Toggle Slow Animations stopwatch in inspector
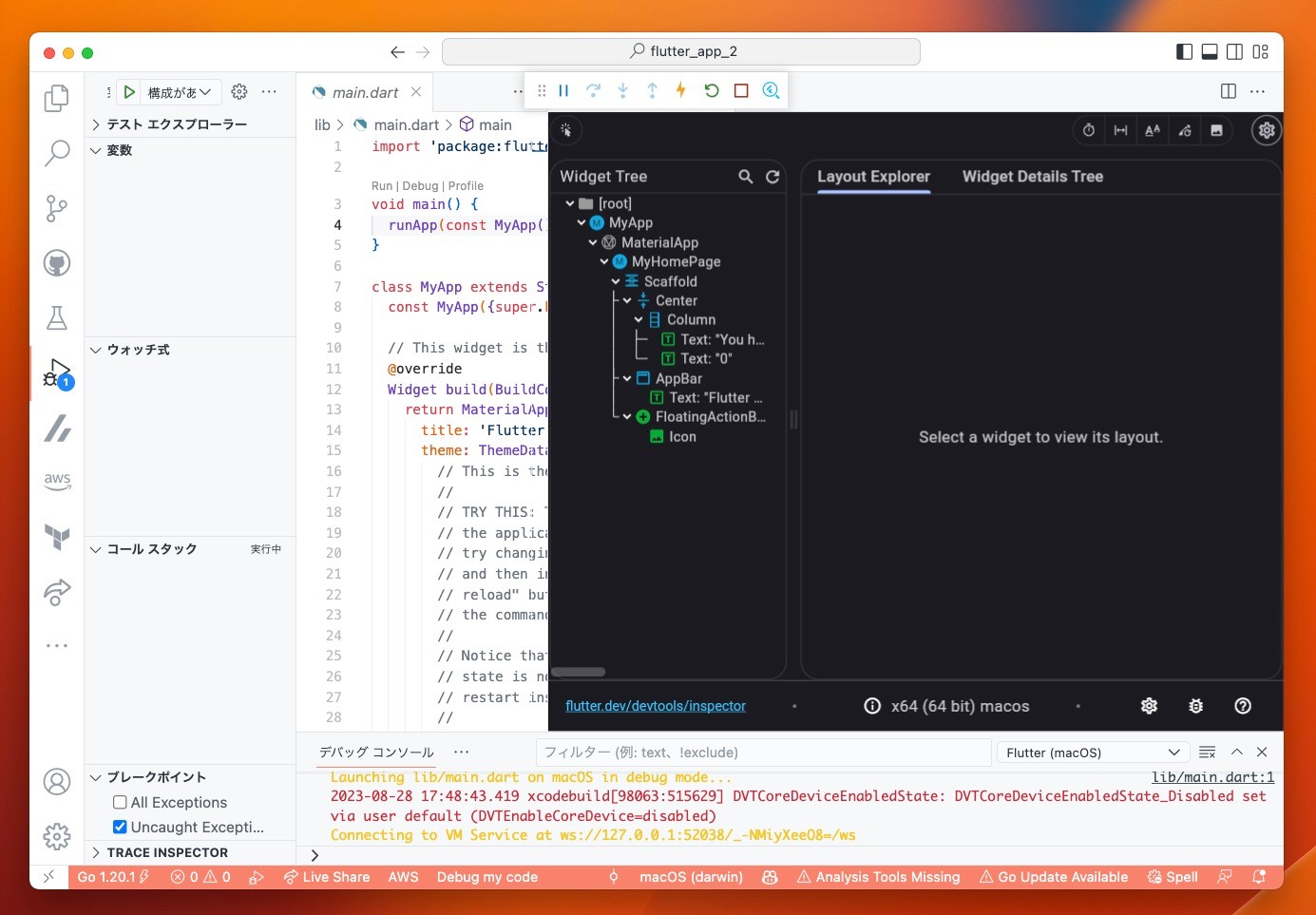Viewport: 1316px width, 915px height. click(x=1089, y=130)
